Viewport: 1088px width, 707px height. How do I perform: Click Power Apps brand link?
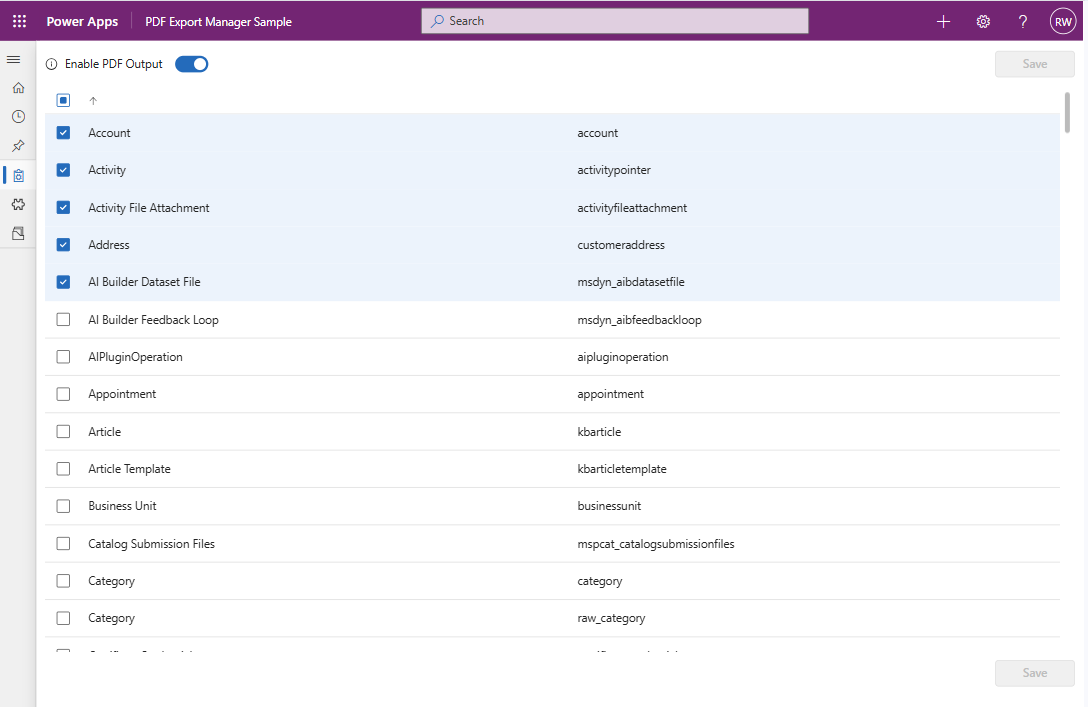[82, 22]
